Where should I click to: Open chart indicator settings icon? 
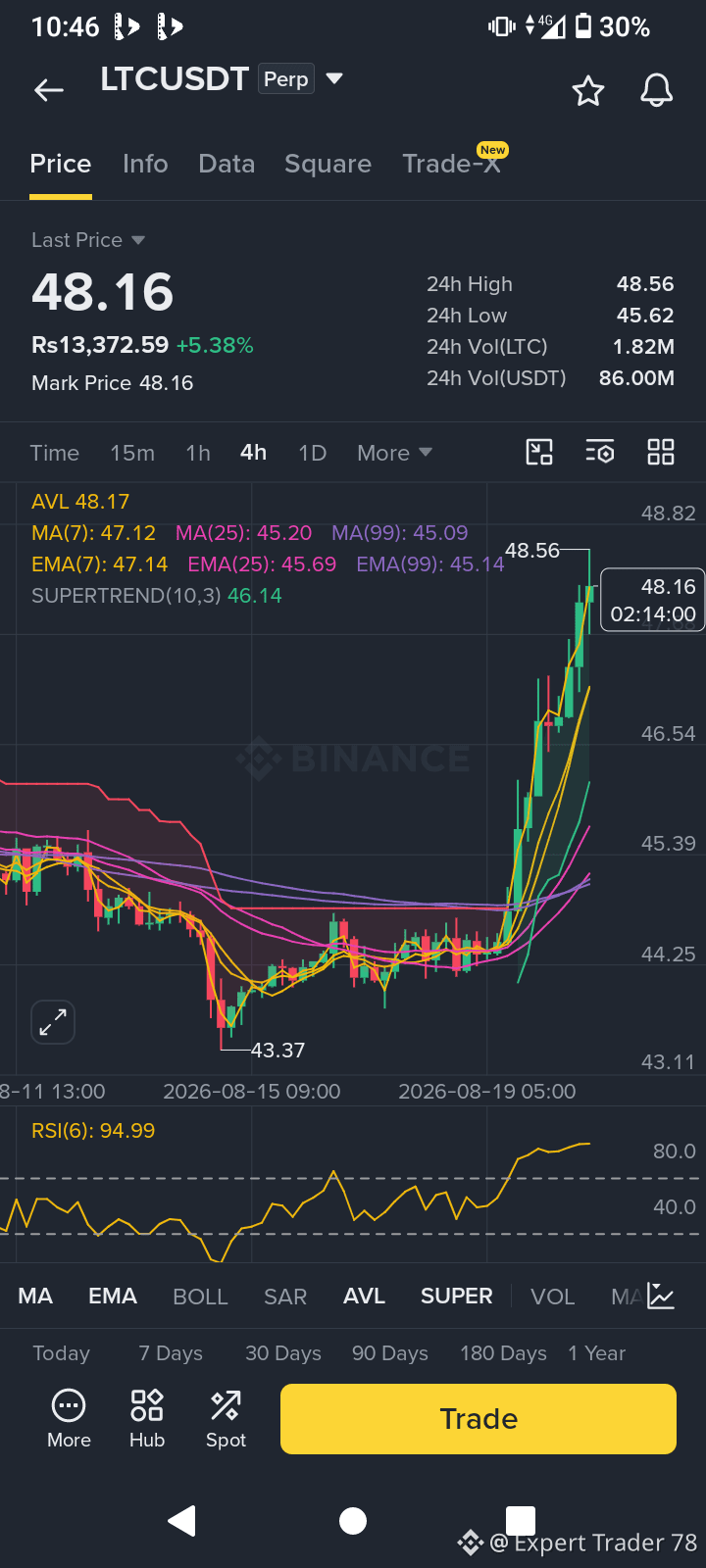600,452
